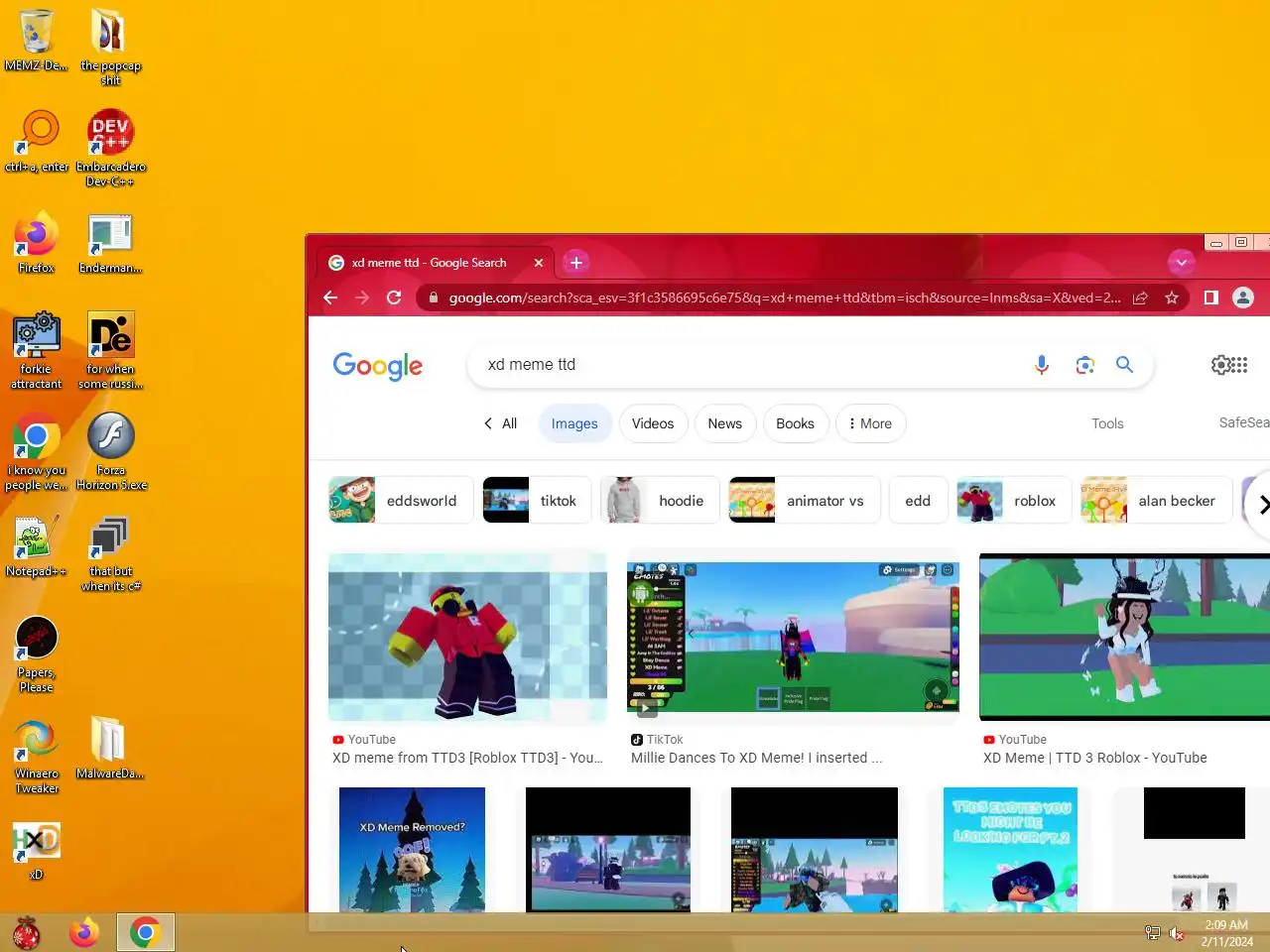Image resolution: width=1270 pixels, height=952 pixels.
Task: Select the Chrome taskbar button
Action: coord(145,932)
